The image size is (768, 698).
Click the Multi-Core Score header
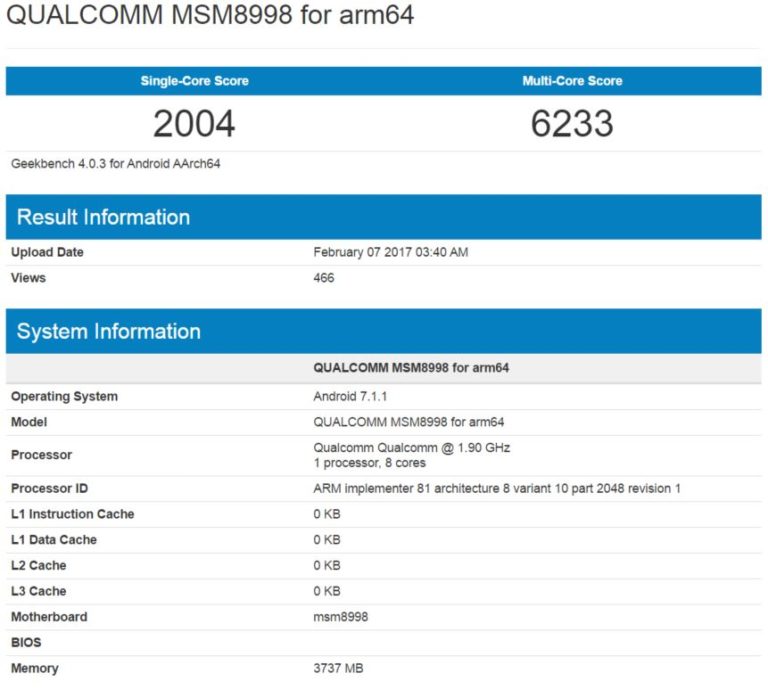(x=572, y=81)
